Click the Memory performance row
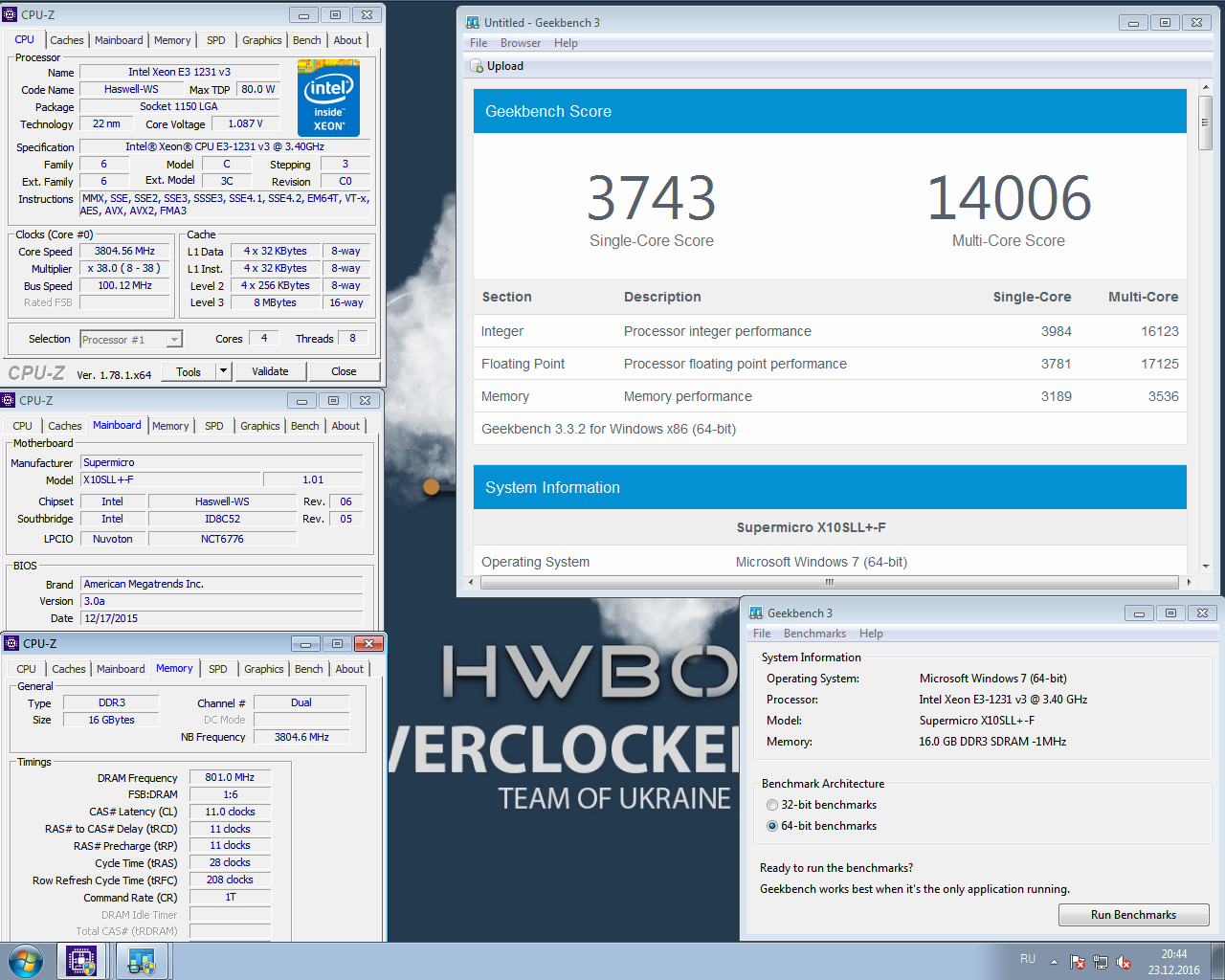This screenshot has height=980, width=1225. (x=830, y=396)
